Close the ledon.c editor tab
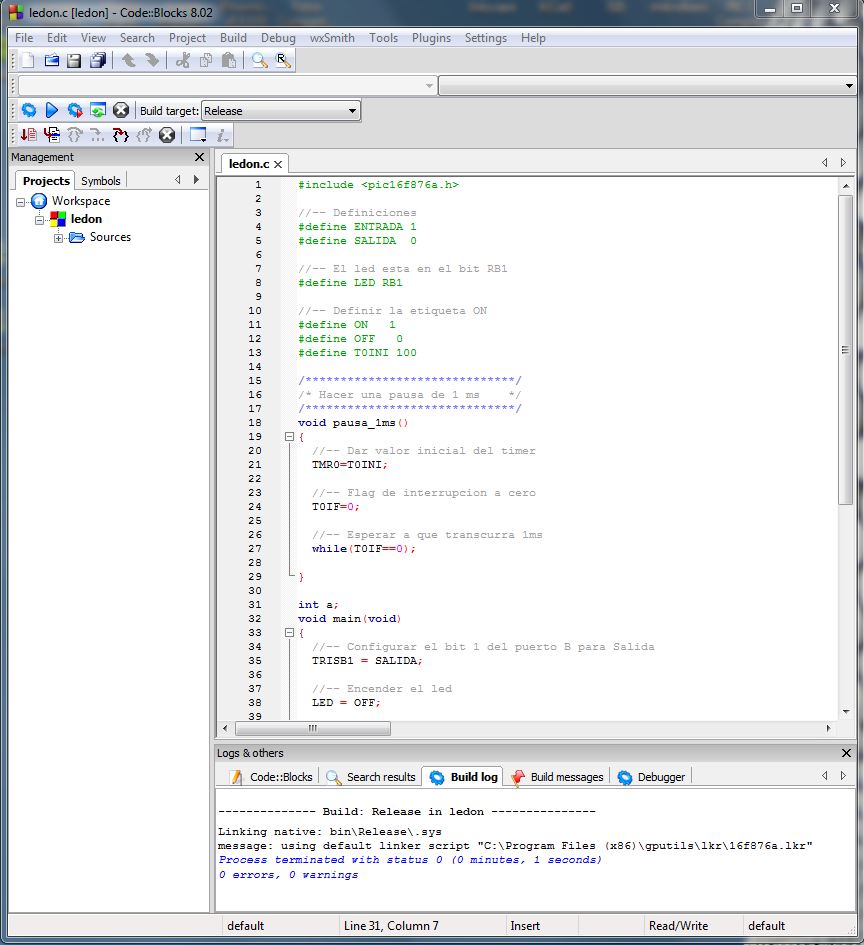Screen dimensions: 864x945 [278, 164]
